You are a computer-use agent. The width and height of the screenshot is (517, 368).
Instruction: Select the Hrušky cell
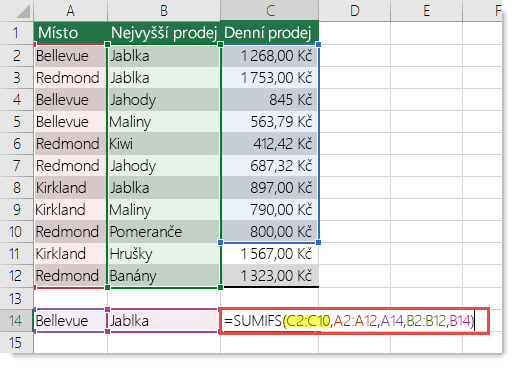pyautogui.click(x=164, y=254)
